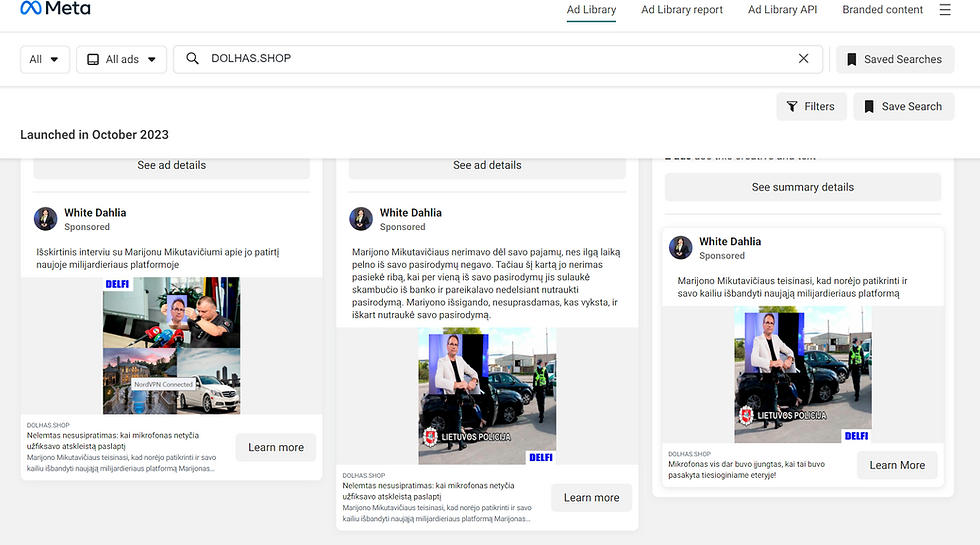Click first ad headline 'Nelemtas nesusipratimas'
Viewport: 980px width, 545px height.
[x=112, y=441]
